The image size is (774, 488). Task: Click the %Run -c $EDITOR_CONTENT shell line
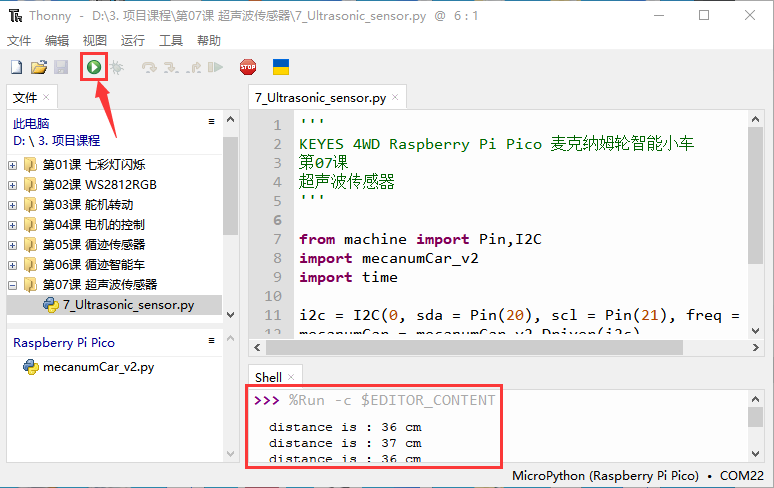375,400
